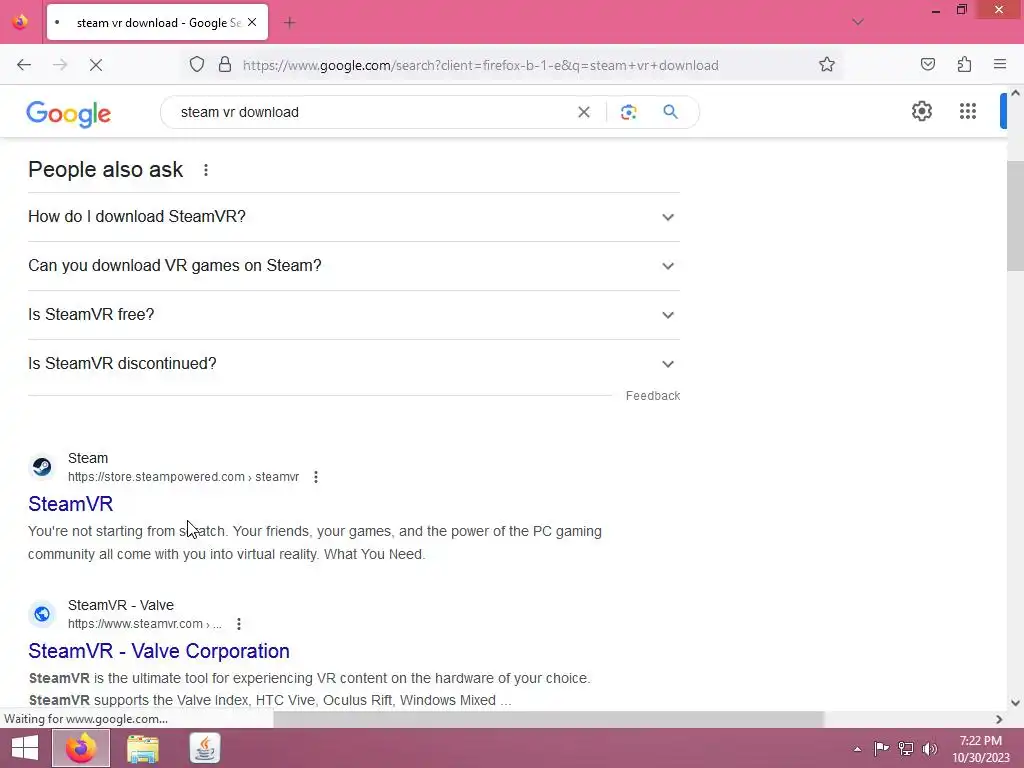
Task: Click the store.steampowered.com URL text
Action: 184,477
